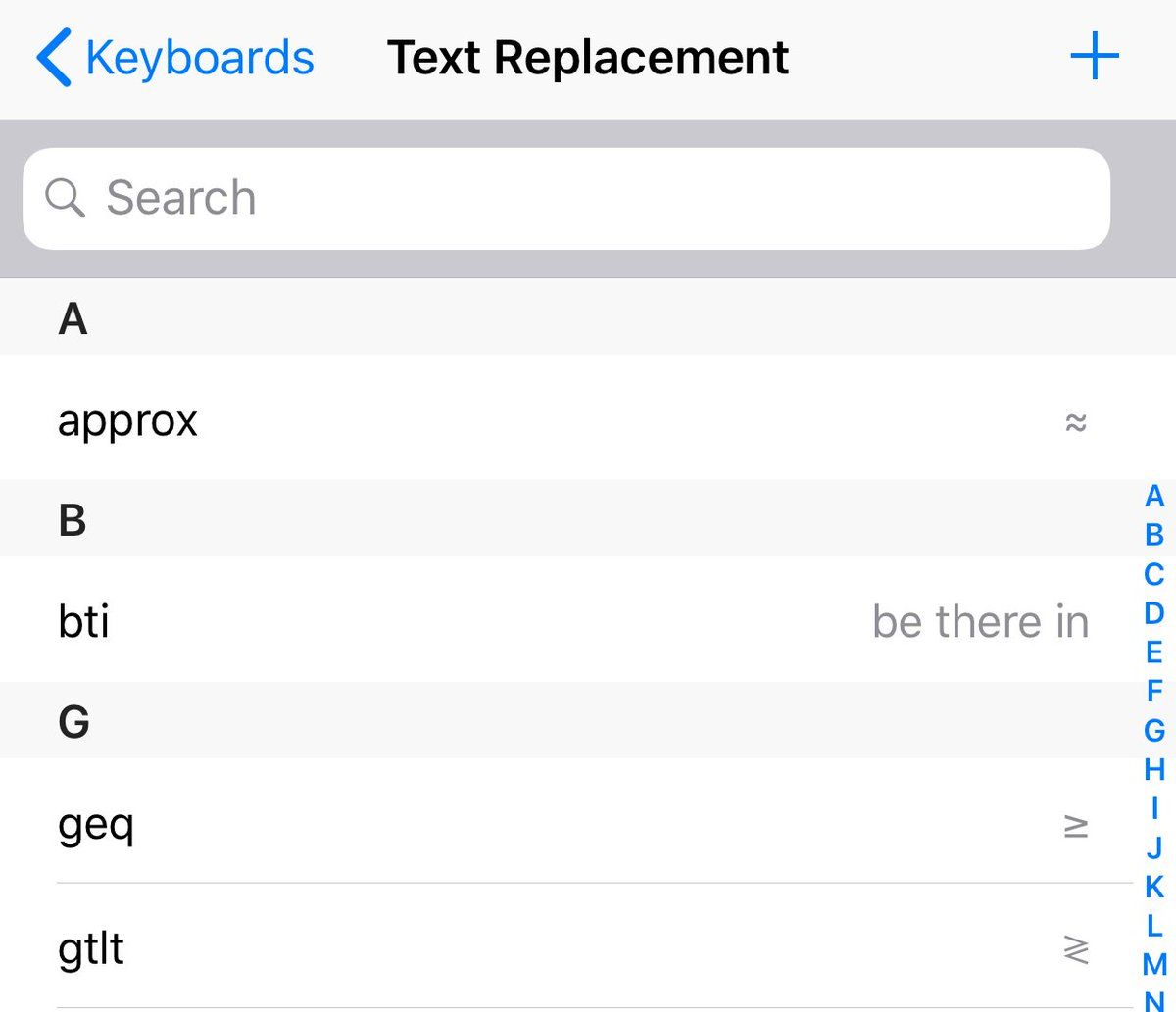1176x1012 pixels.
Task: Click the magnifying glass search icon
Action: pos(66,198)
